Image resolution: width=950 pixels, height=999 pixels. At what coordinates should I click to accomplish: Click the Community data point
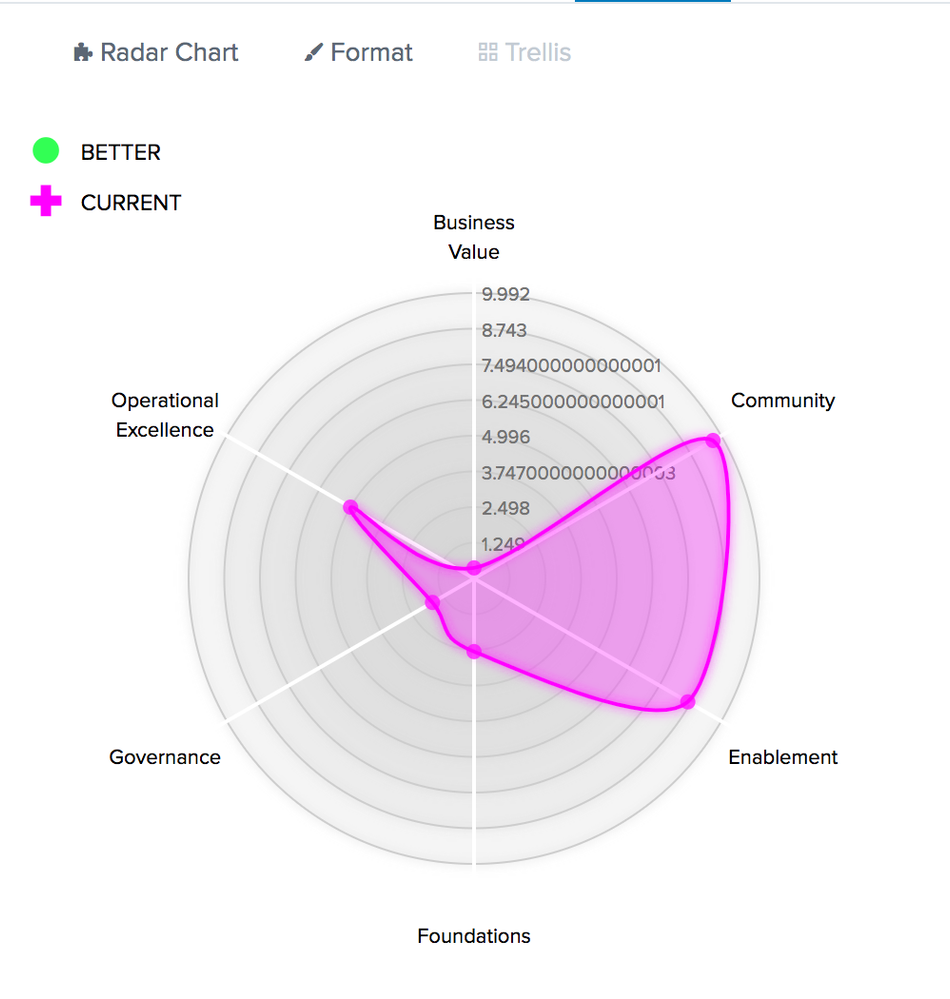pyautogui.click(x=713, y=440)
